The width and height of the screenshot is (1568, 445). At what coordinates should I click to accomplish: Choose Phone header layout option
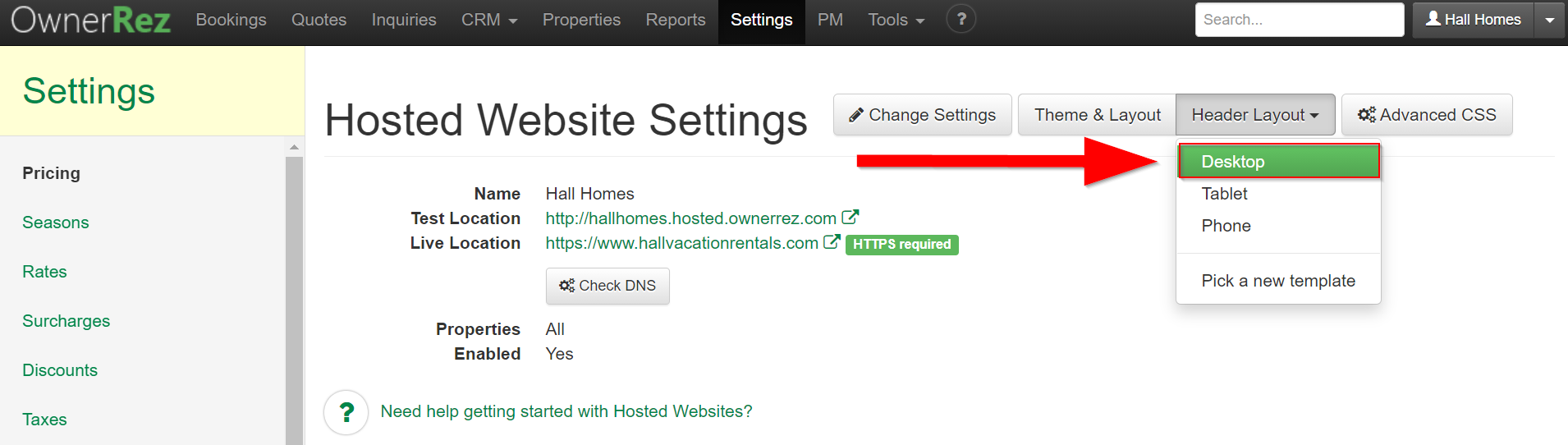[1226, 226]
